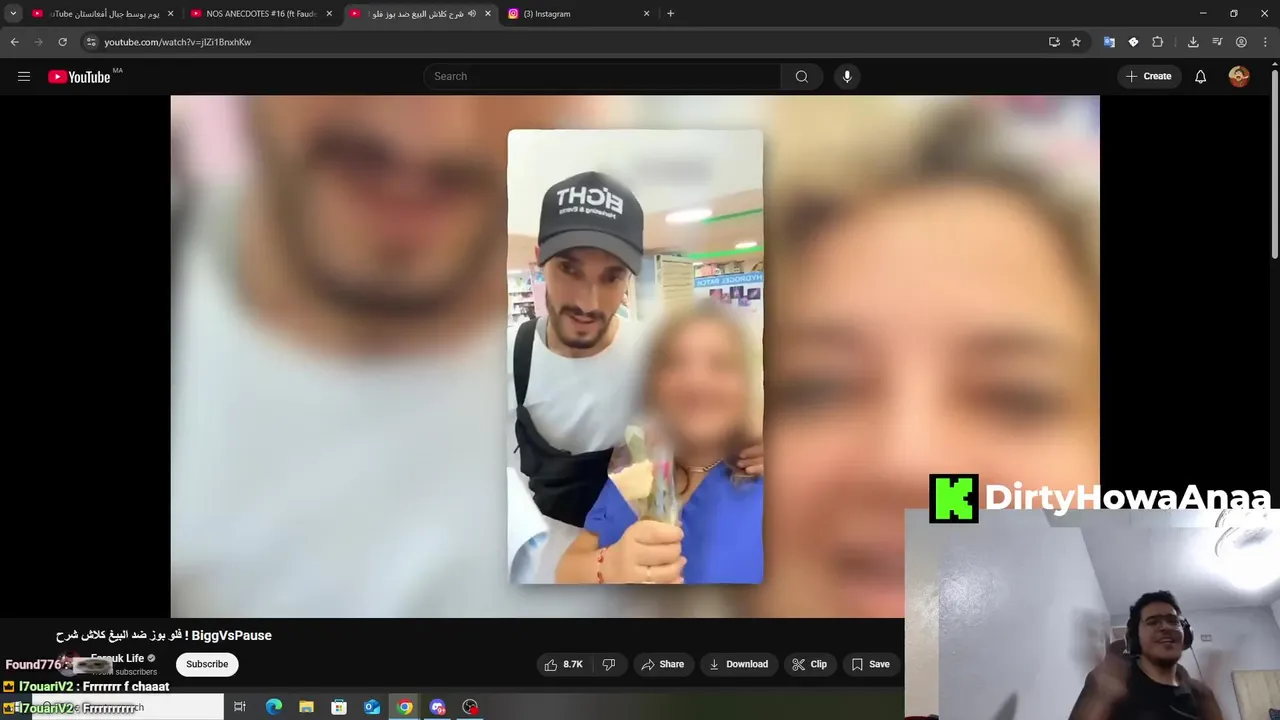Go to the YouTube home logo
The image size is (1280, 720).
[79, 77]
